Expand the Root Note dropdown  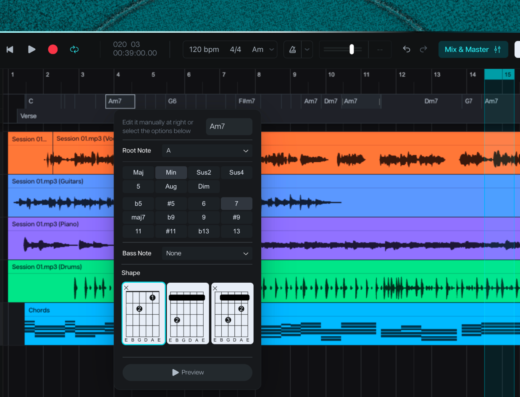[x=207, y=151]
